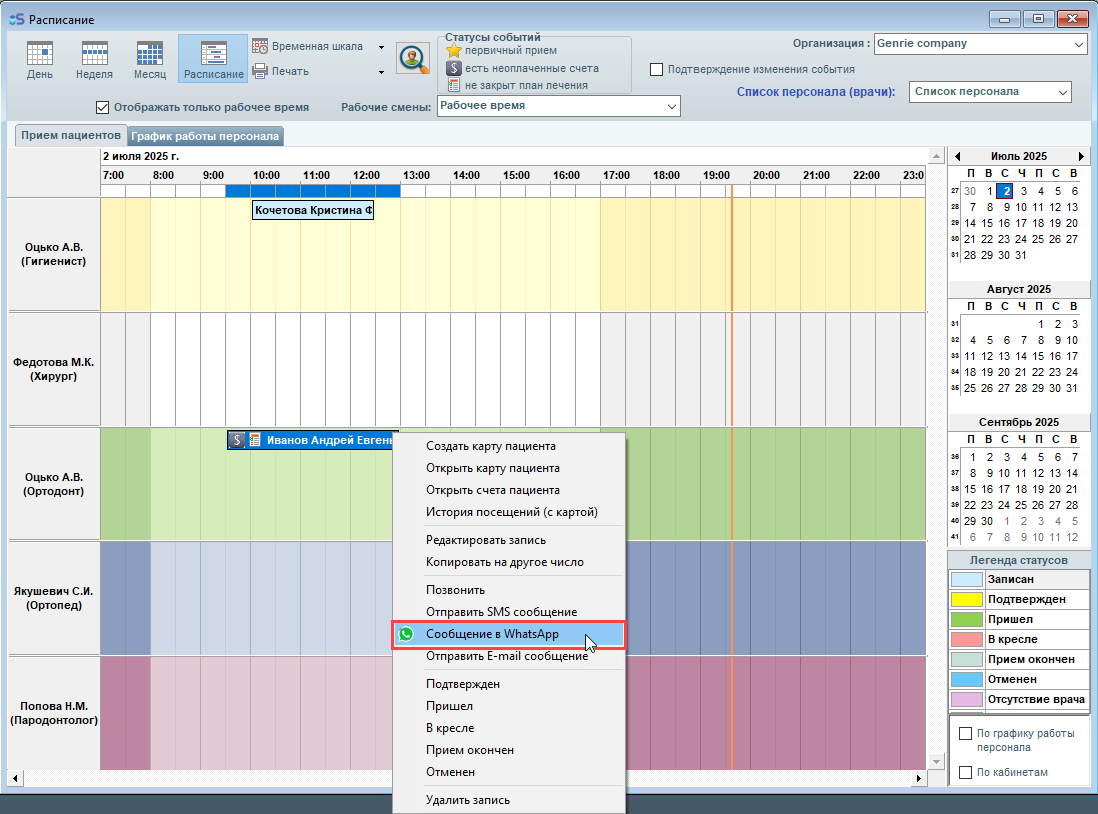Open the Рабочие смены dropdown
Screen dimensions: 1098x814
[x=670, y=106]
